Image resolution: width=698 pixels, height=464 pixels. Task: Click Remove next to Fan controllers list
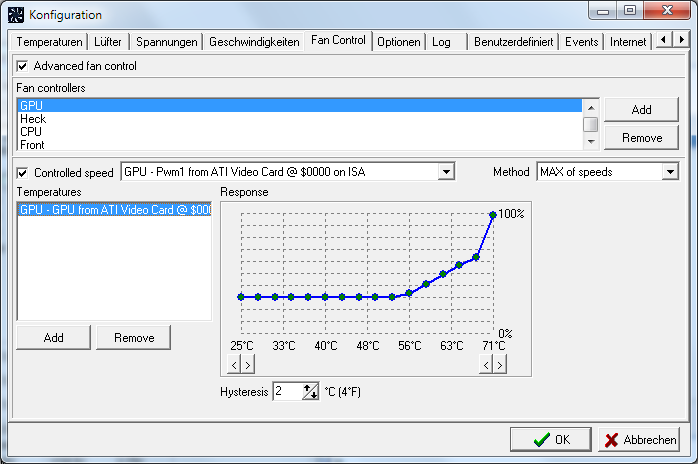coord(641,138)
